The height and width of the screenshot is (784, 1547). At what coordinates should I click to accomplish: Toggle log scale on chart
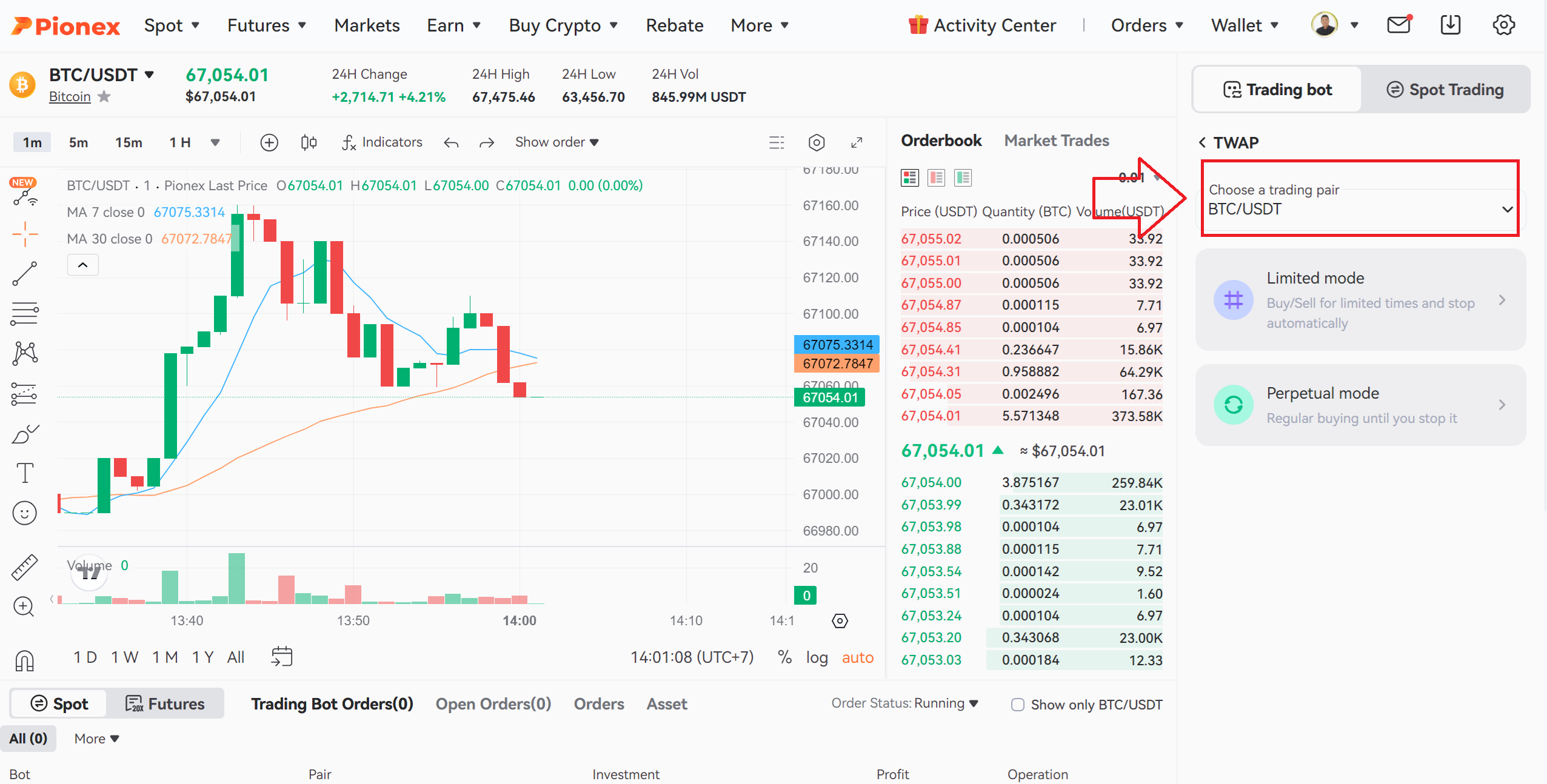(x=817, y=657)
